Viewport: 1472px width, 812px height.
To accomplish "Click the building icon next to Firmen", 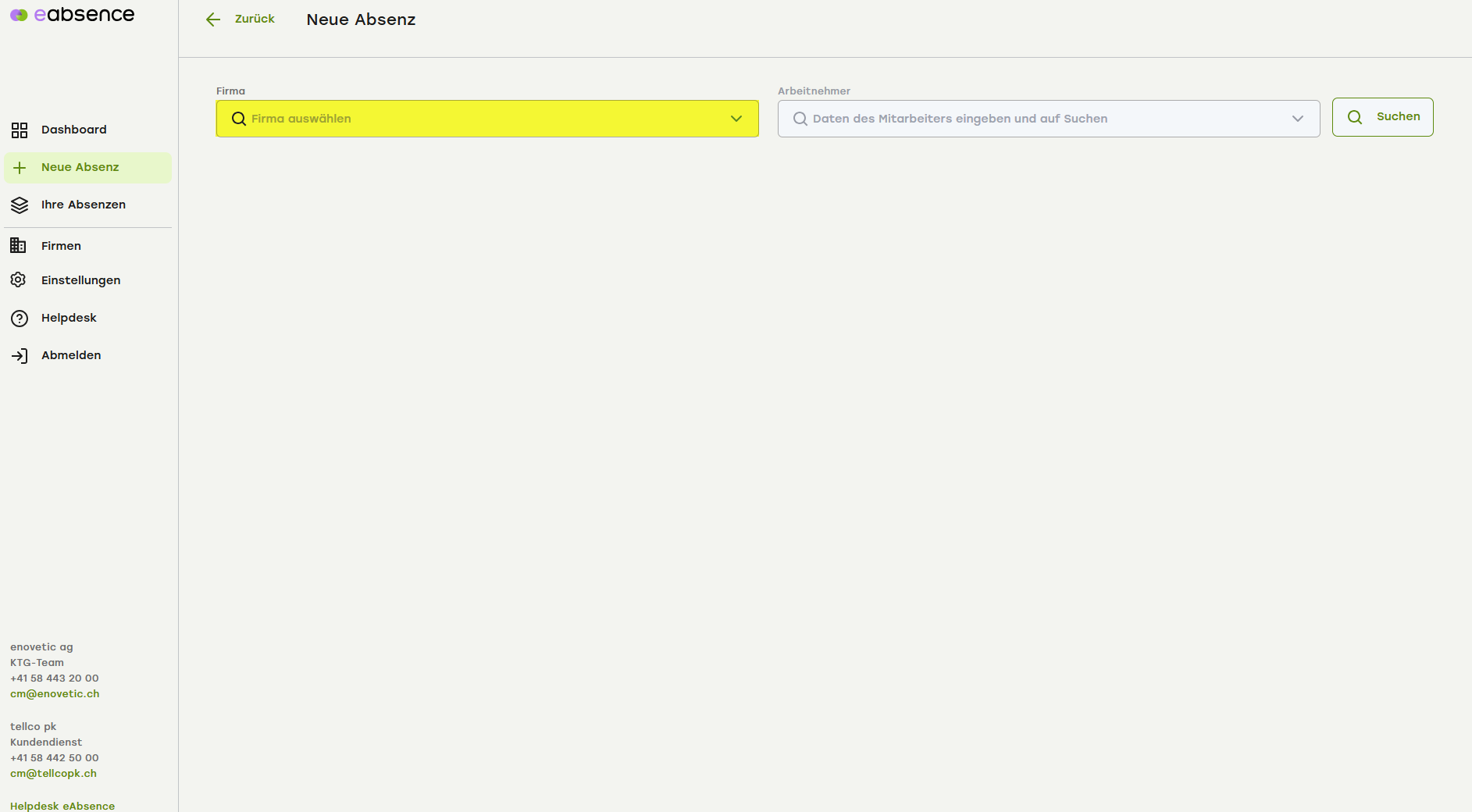I will click(x=18, y=246).
